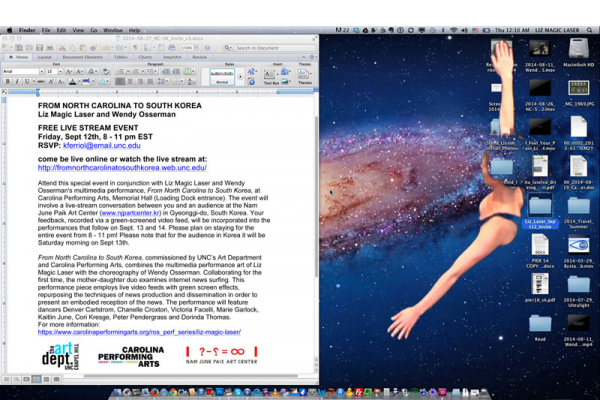Image resolution: width=600 pixels, height=400 pixels.
Task: Select Normal style in Styles gallery
Action: pyautogui.click(x=222, y=77)
